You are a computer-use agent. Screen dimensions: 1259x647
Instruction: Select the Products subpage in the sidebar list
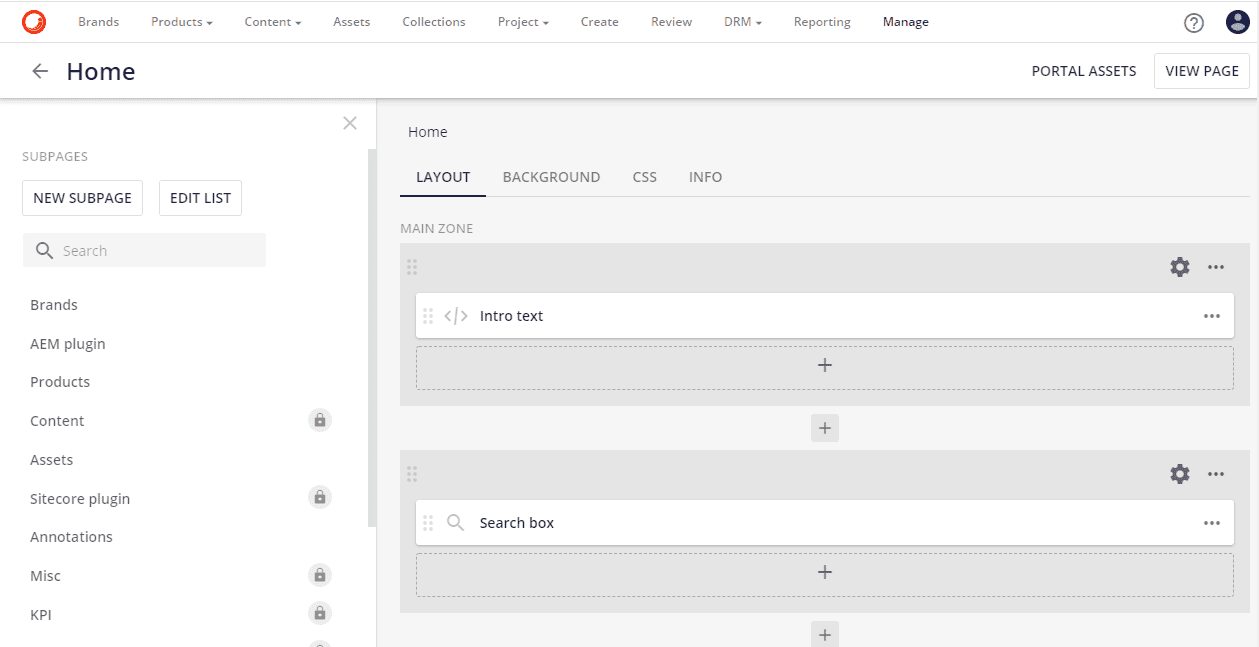(60, 382)
